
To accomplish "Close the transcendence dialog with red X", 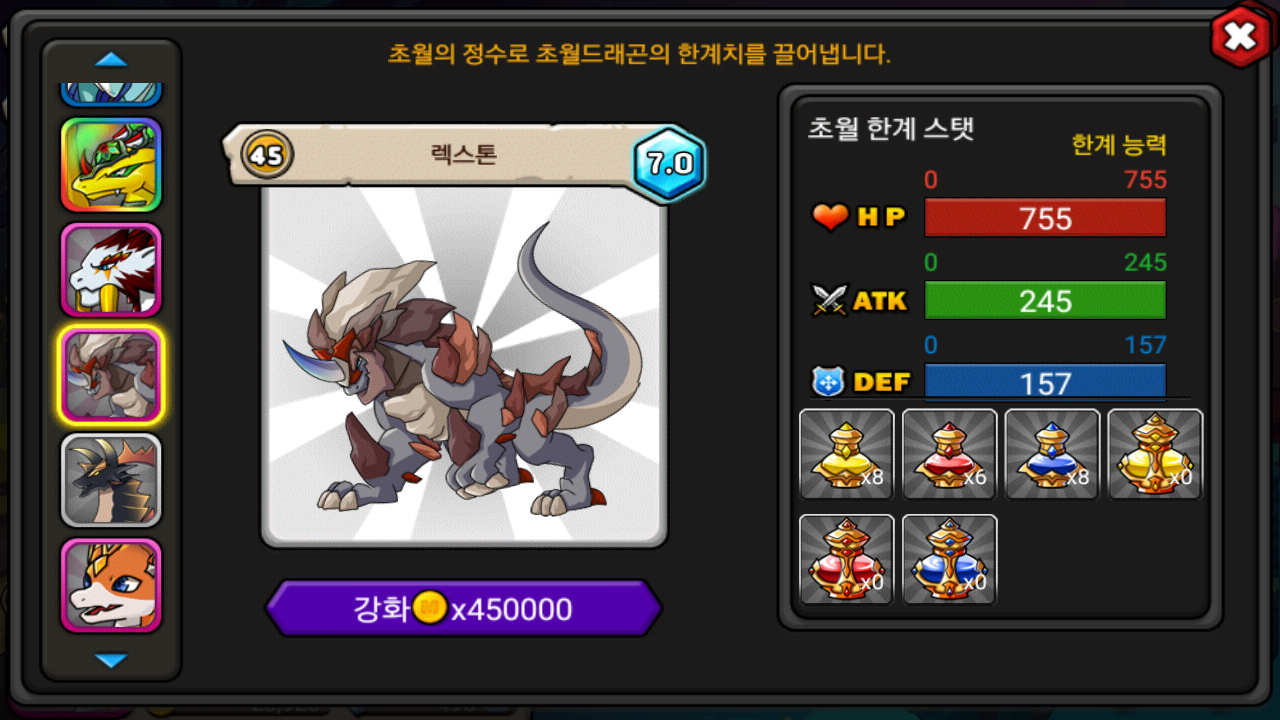I will pos(1240,37).
